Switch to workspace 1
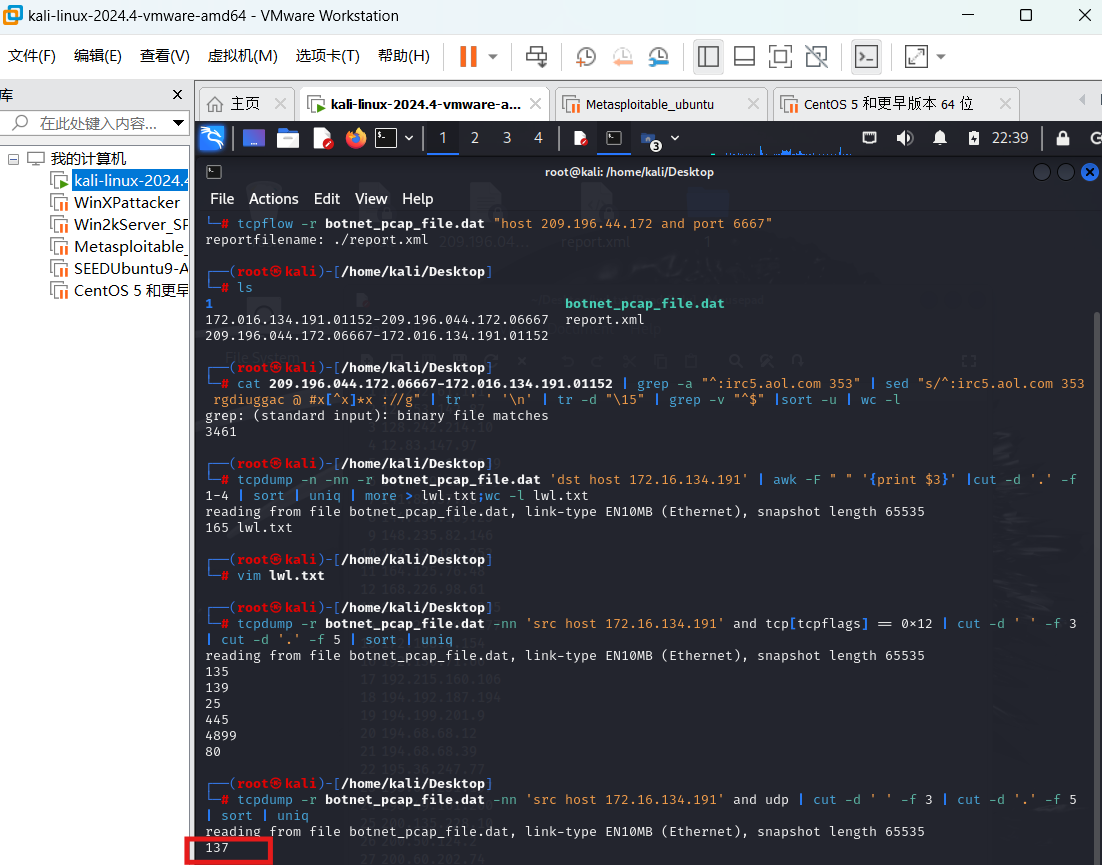Screen dimensions: 1102x866 (443, 138)
